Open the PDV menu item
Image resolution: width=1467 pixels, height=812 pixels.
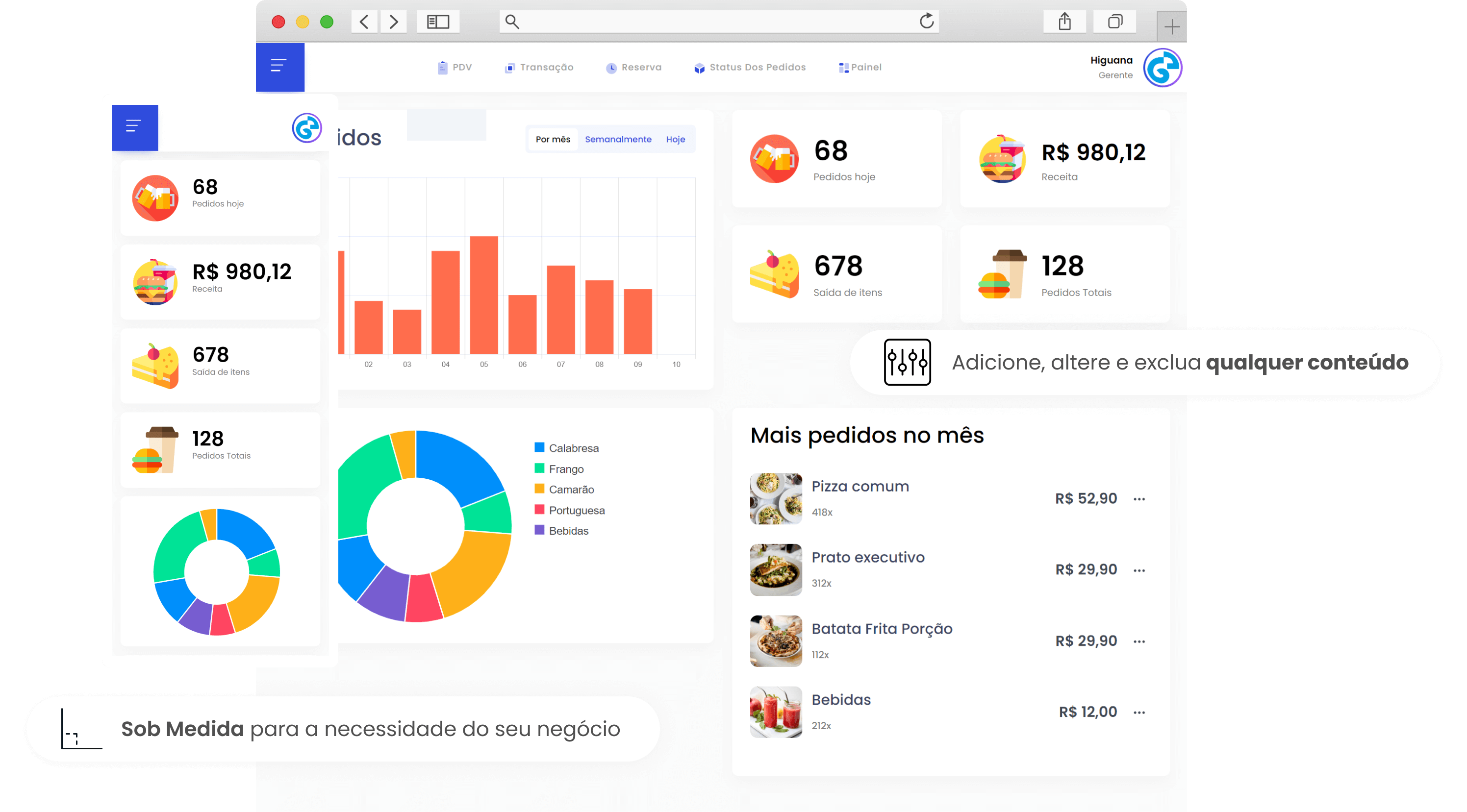[x=455, y=67]
